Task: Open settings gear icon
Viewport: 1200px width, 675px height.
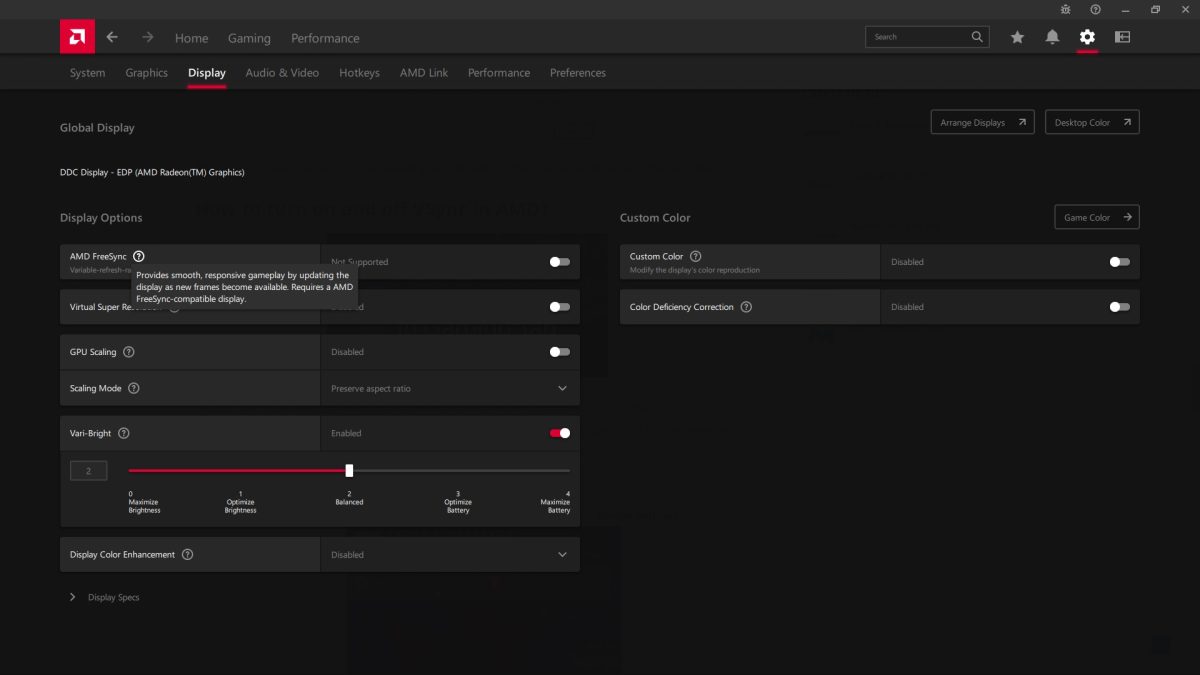Action: pos(1087,37)
